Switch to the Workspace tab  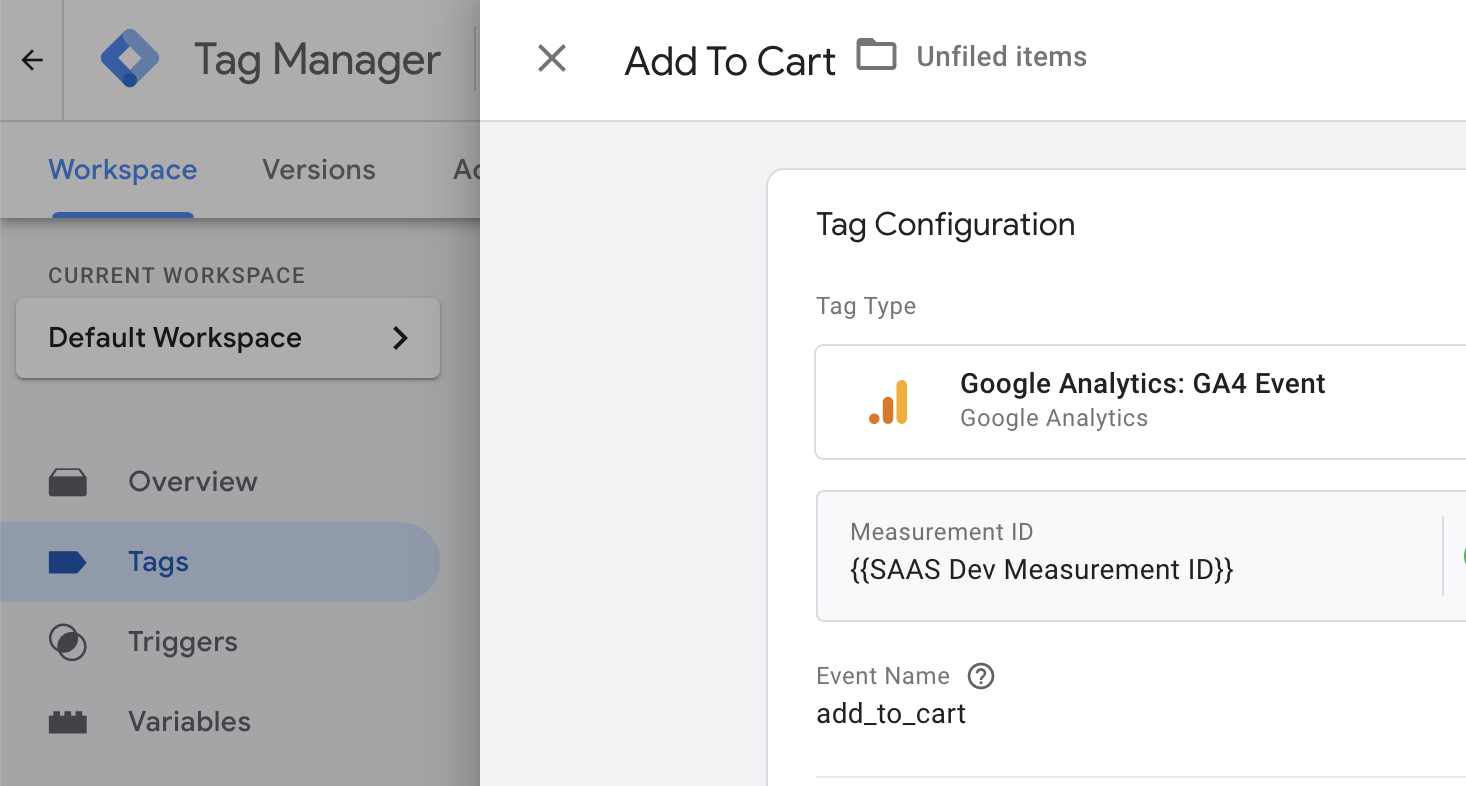click(123, 170)
